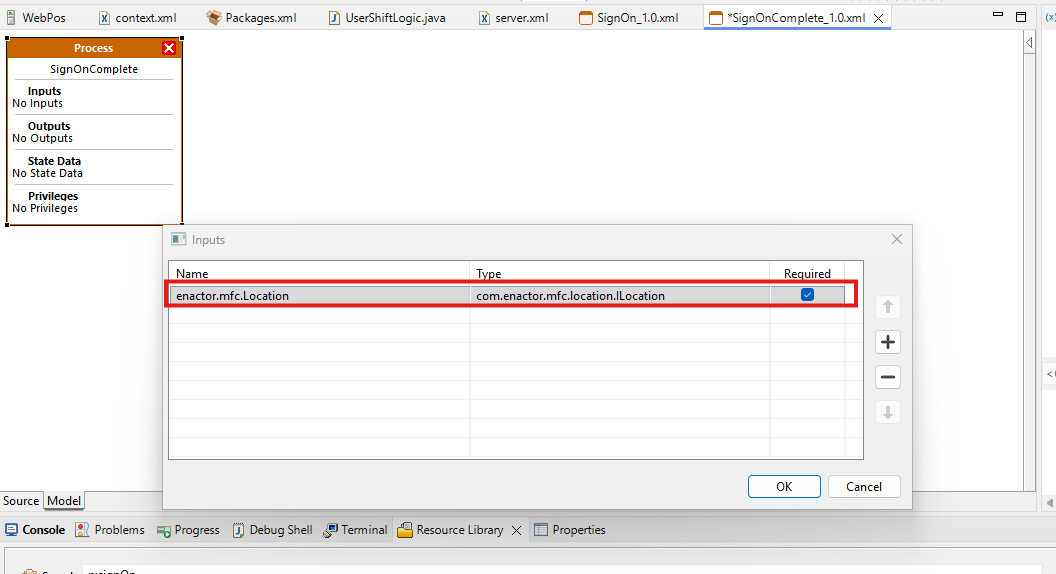
Task: Select the com.enactor.mfc.location.ILocation type cell
Action: tap(620, 295)
